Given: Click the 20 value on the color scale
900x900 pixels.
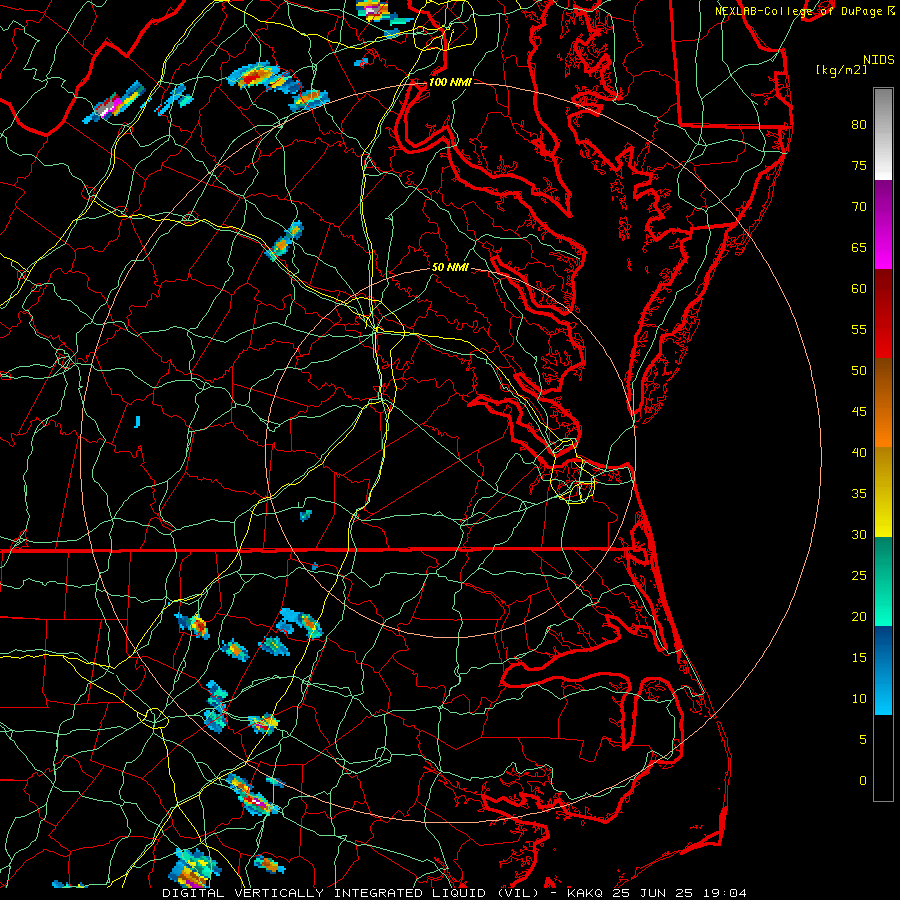Looking at the screenshot, I should [x=859, y=617].
